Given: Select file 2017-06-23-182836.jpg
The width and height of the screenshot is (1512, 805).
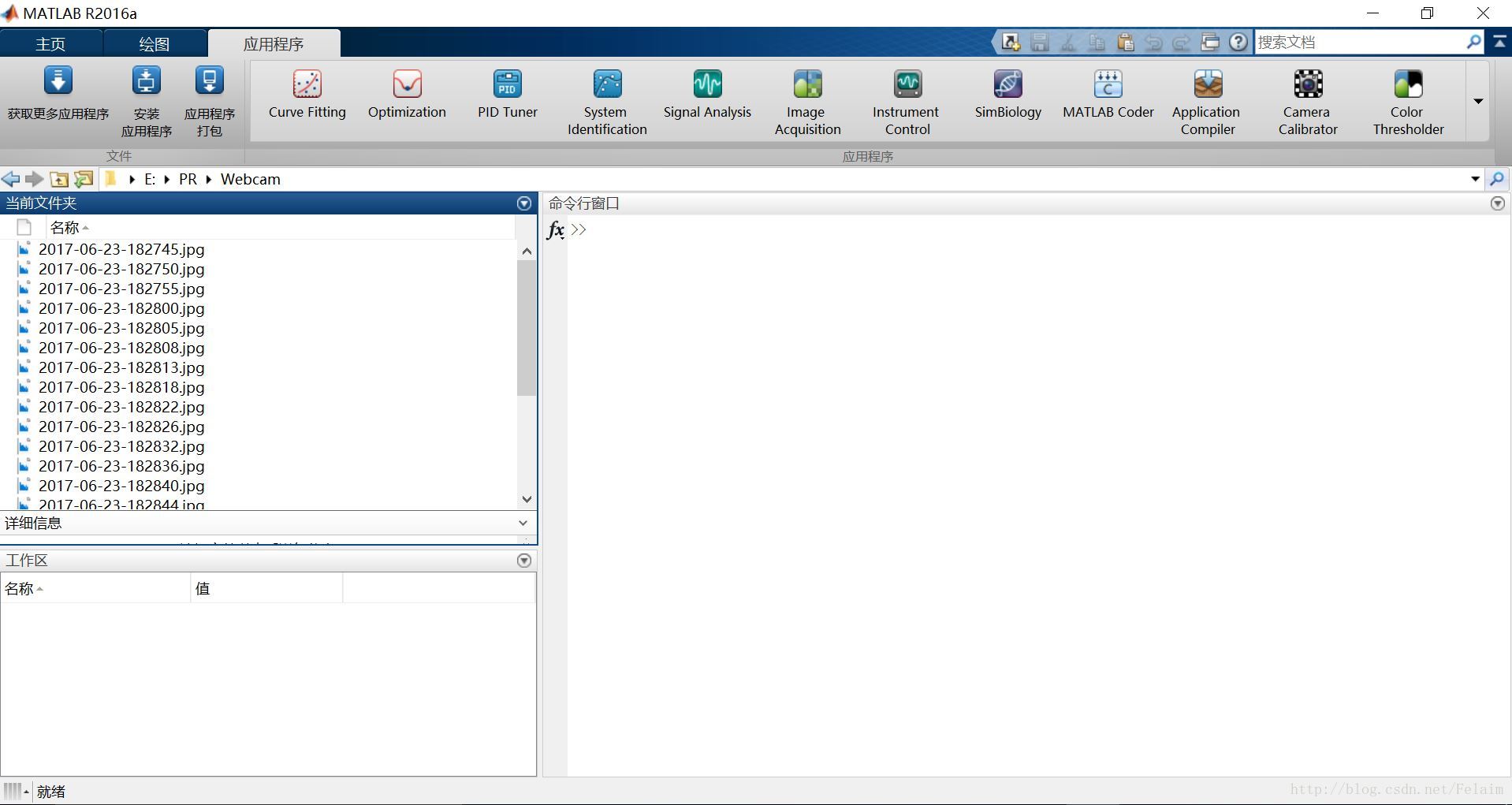Looking at the screenshot, I should (121, 466).
